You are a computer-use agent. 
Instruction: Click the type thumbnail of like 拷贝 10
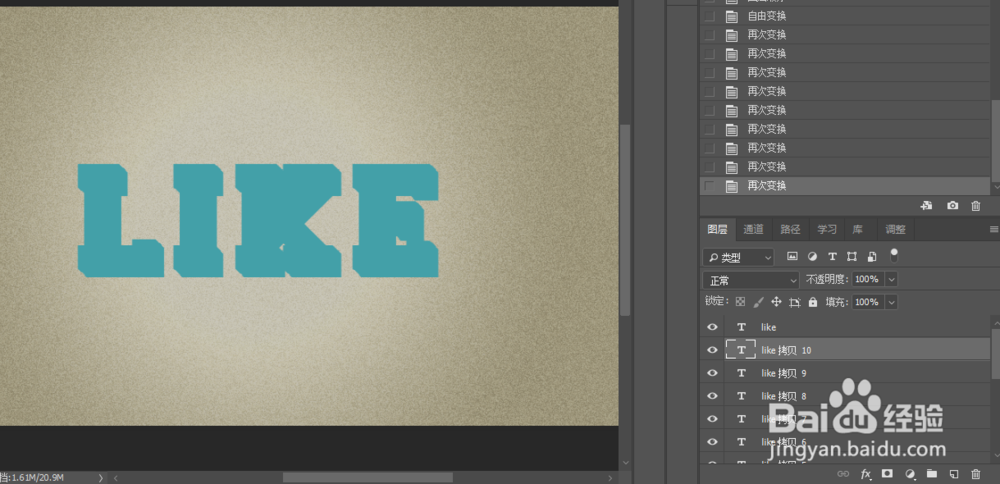pyautogui.click(x=741, y=349)
